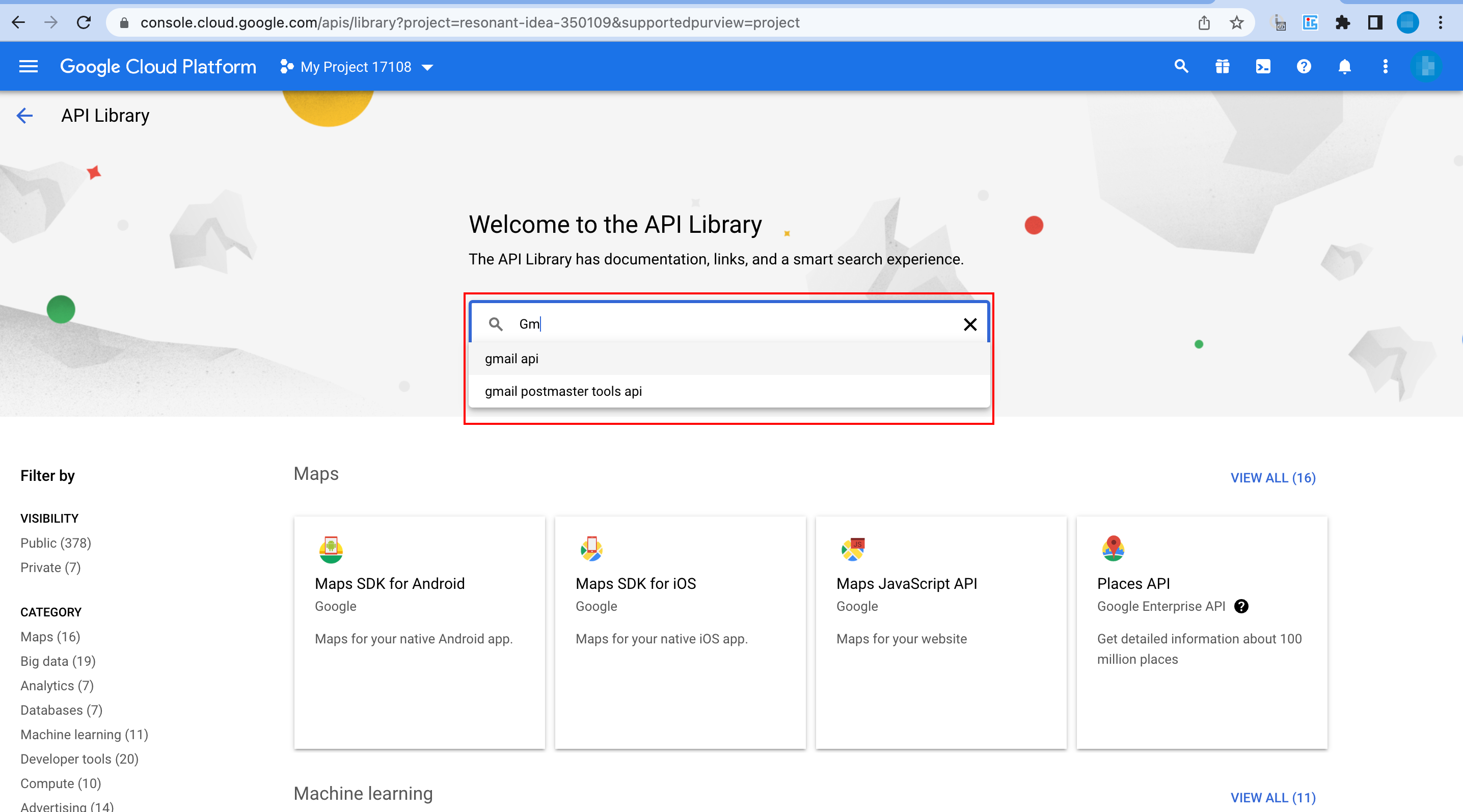Click the hamburger menu icon top left
Screen dimensions: 1463x812
(x=28, y=66)
